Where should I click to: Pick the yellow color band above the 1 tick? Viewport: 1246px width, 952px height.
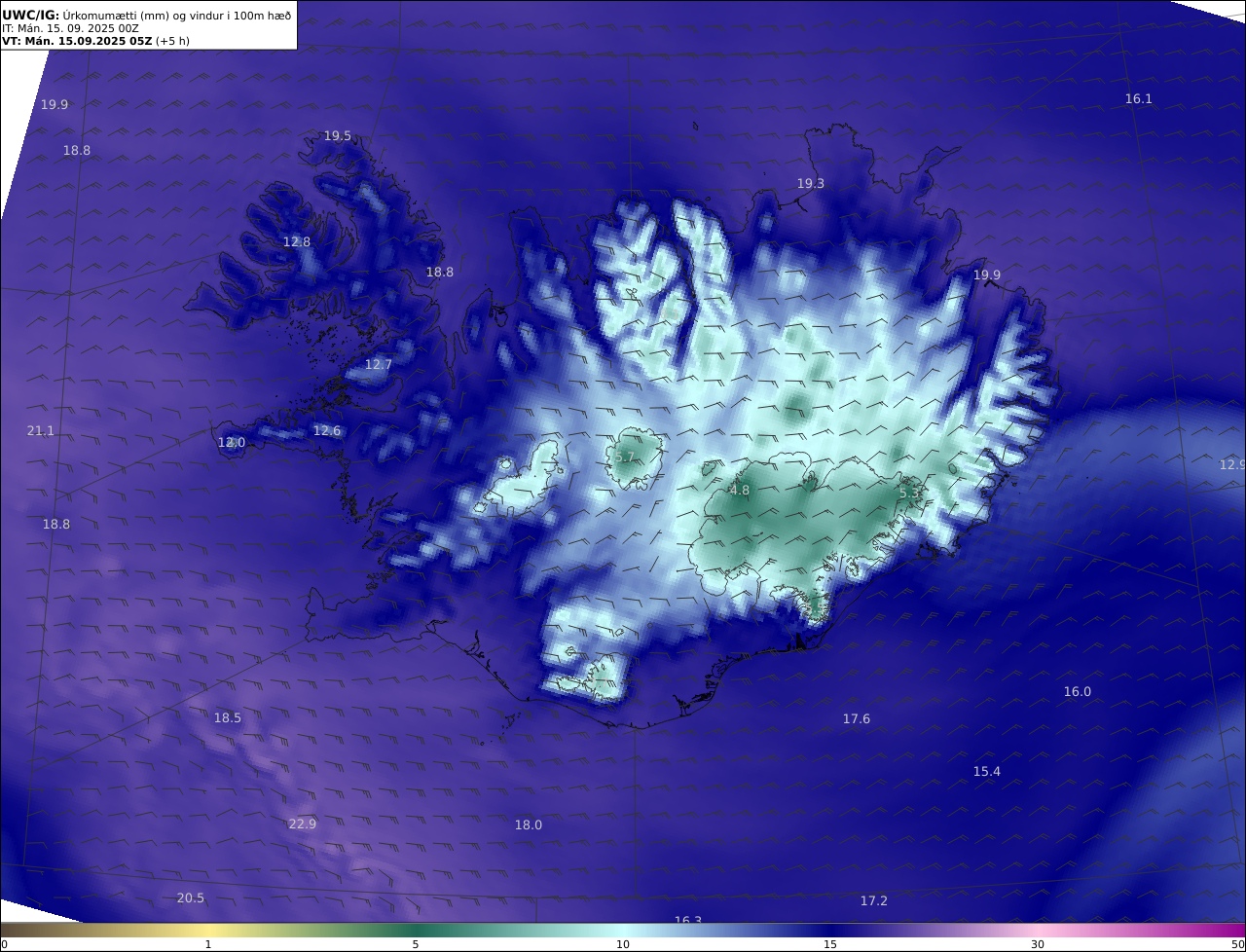(207, 930)
